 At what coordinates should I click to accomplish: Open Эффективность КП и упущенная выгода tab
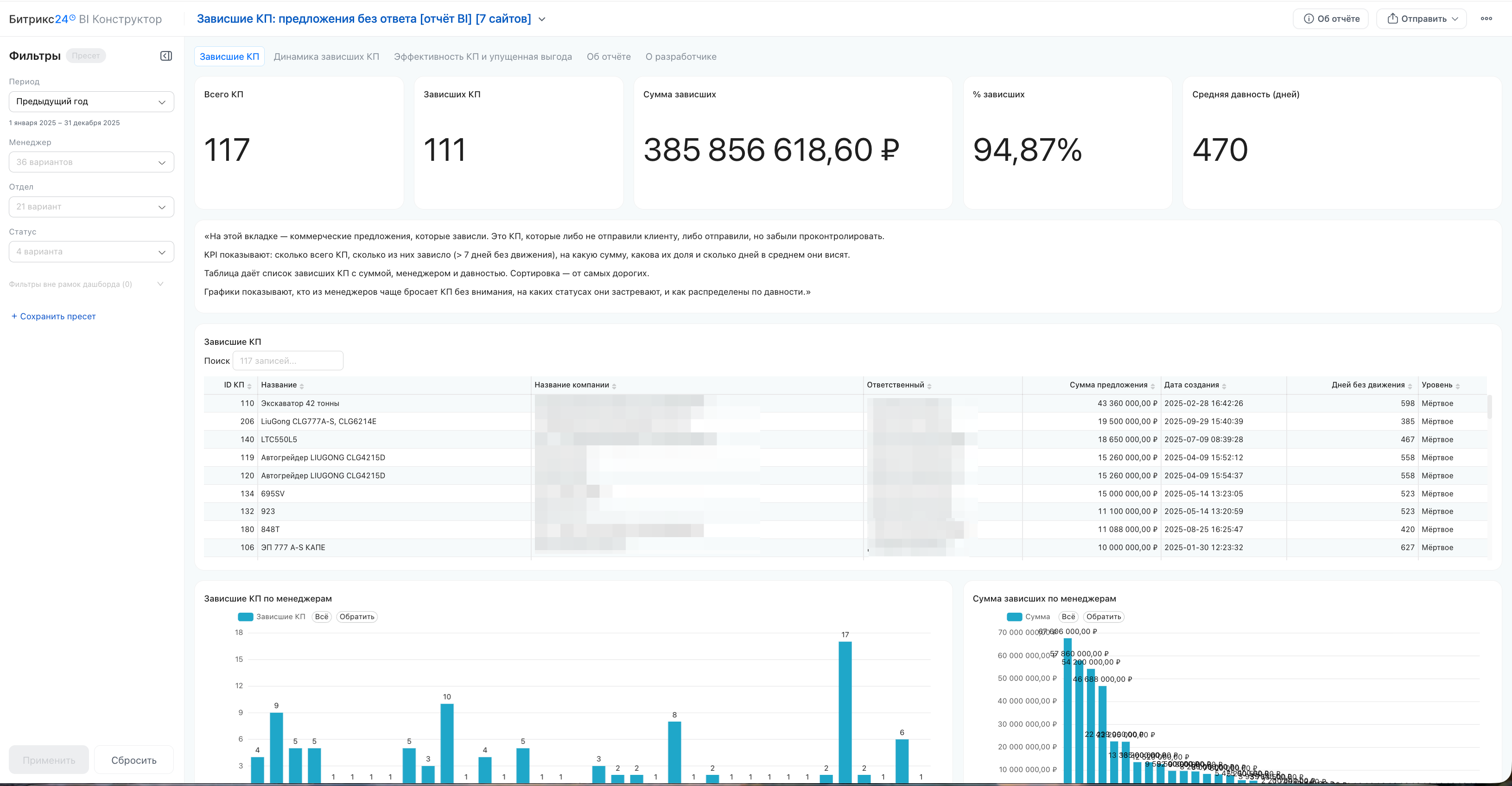pos(483,57)
